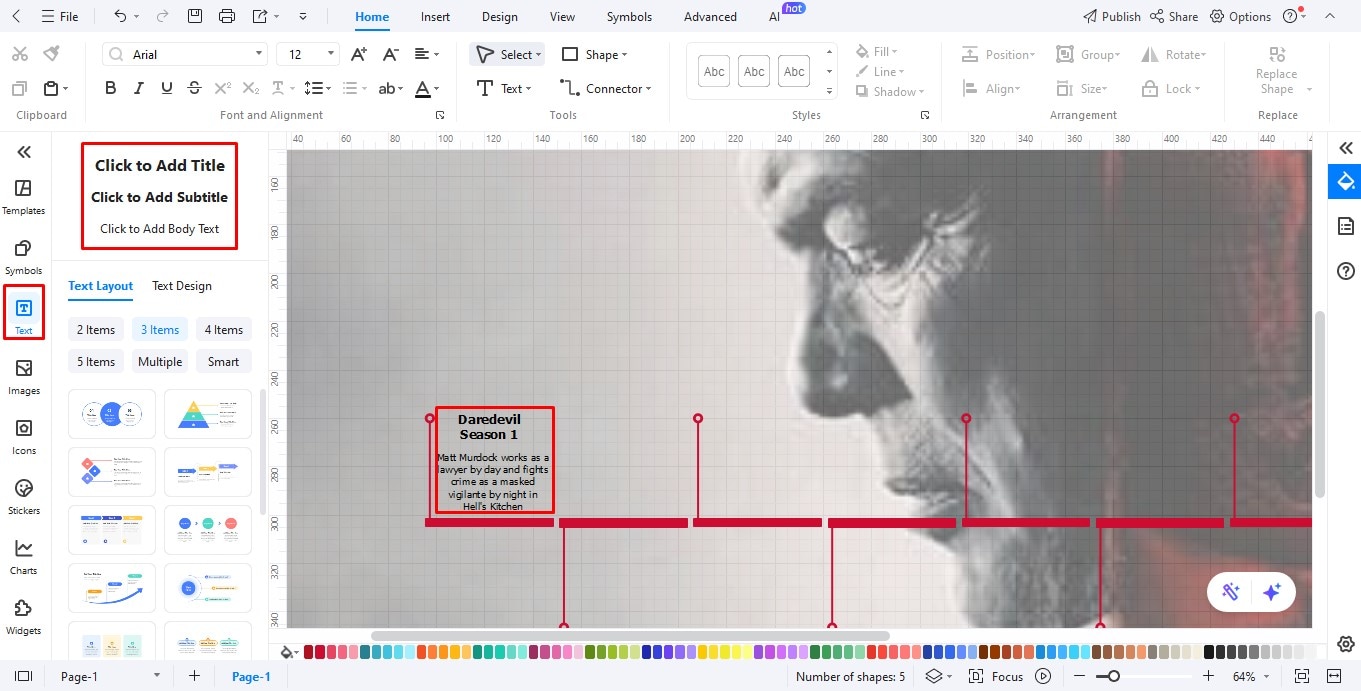The width and height of the screenshot is (1361, 691).
Task: Open the help question mark panel icon
Action: [1345, 271]
